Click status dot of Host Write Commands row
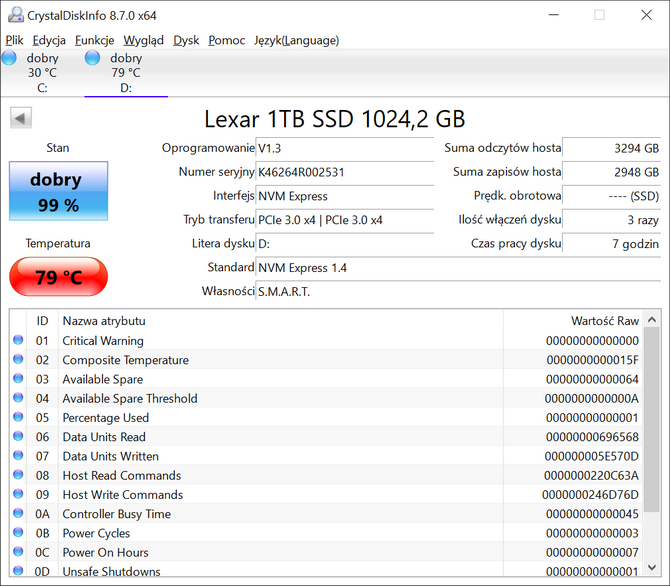Image resolution: width=670 pixels, height=586 pixels. point(18,494)
